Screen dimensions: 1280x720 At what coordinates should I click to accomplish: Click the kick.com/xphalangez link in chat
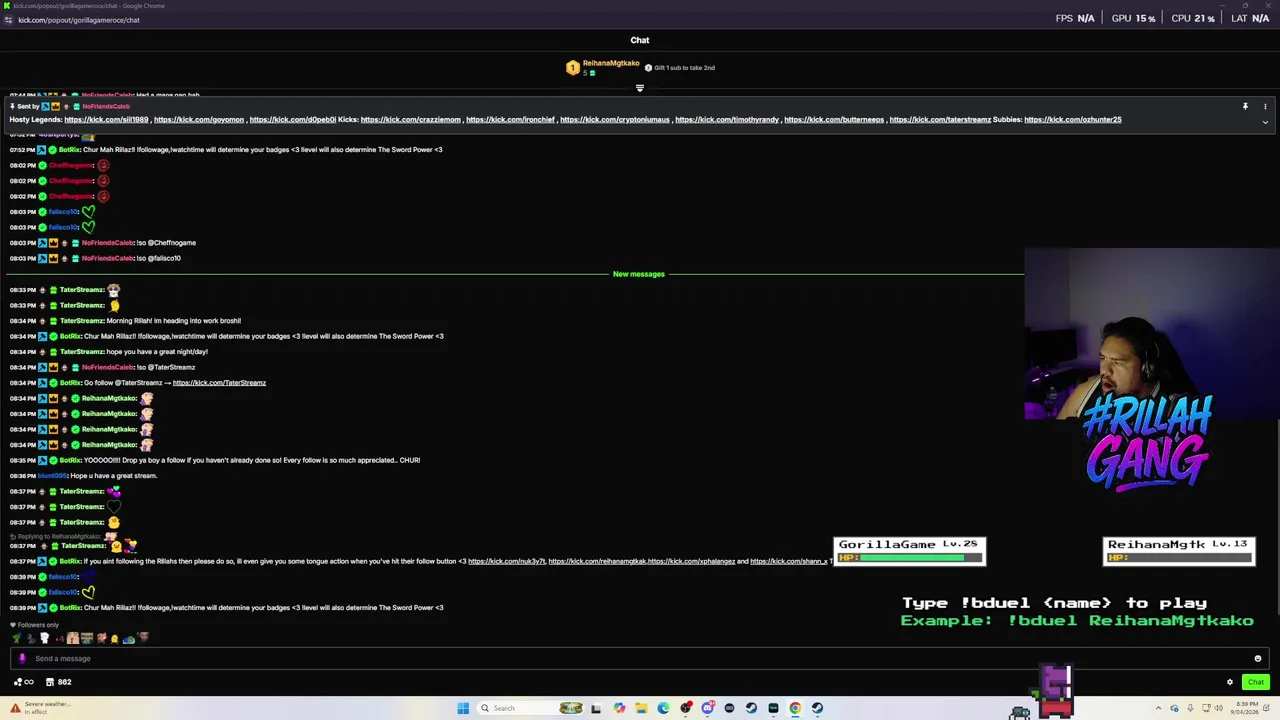(691, 561)
